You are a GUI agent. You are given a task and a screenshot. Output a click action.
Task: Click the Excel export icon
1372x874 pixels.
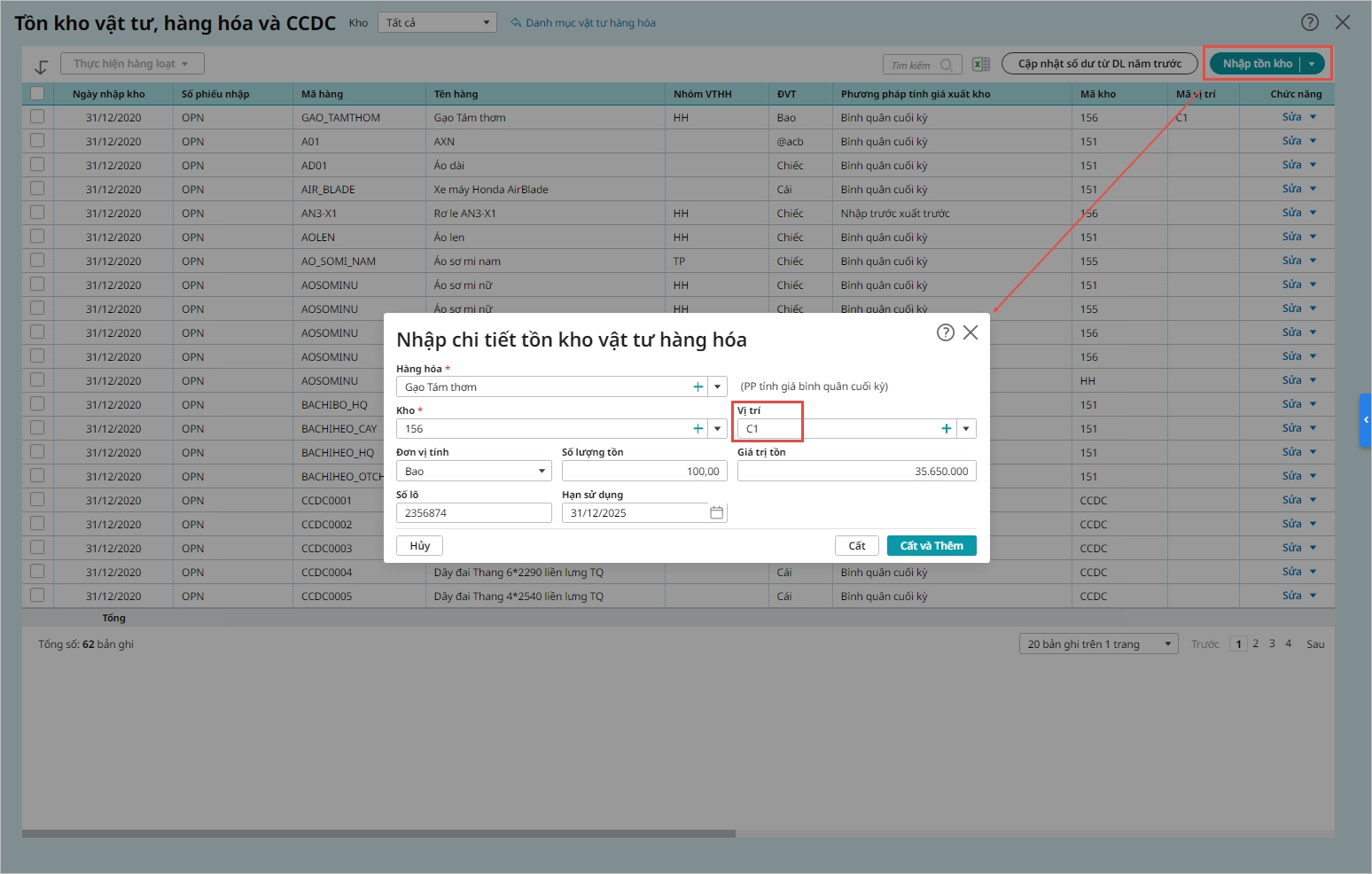pyautogui.click(x=981, y=64)
